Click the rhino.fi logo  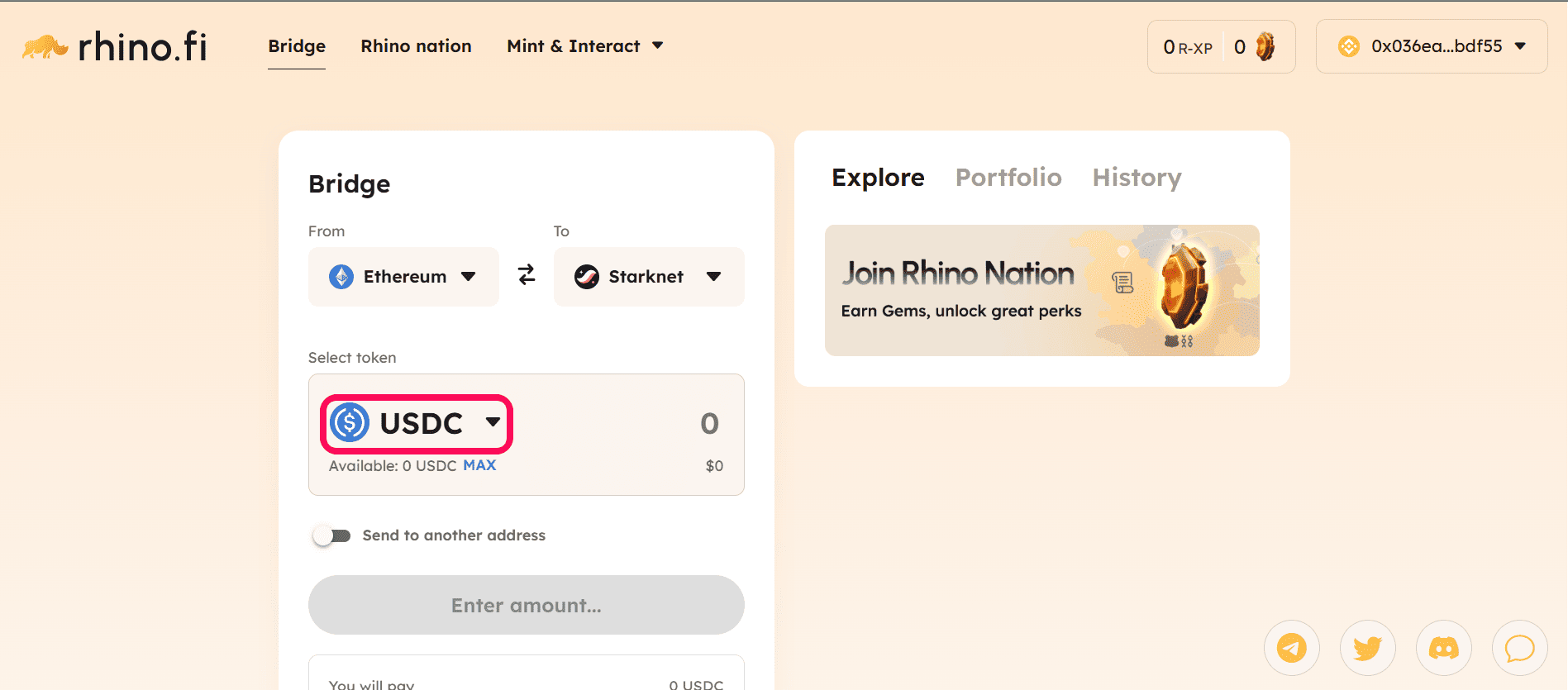coord(114,46)
